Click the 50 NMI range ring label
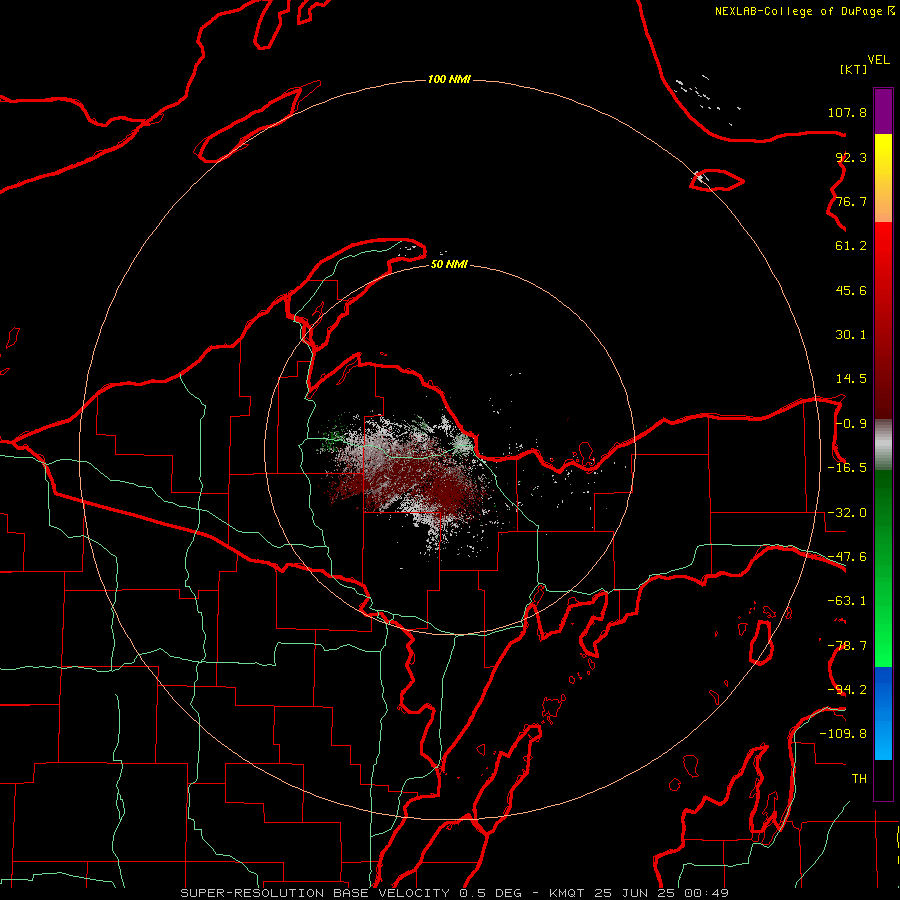 pyautogui.click(x=449, y=264)
